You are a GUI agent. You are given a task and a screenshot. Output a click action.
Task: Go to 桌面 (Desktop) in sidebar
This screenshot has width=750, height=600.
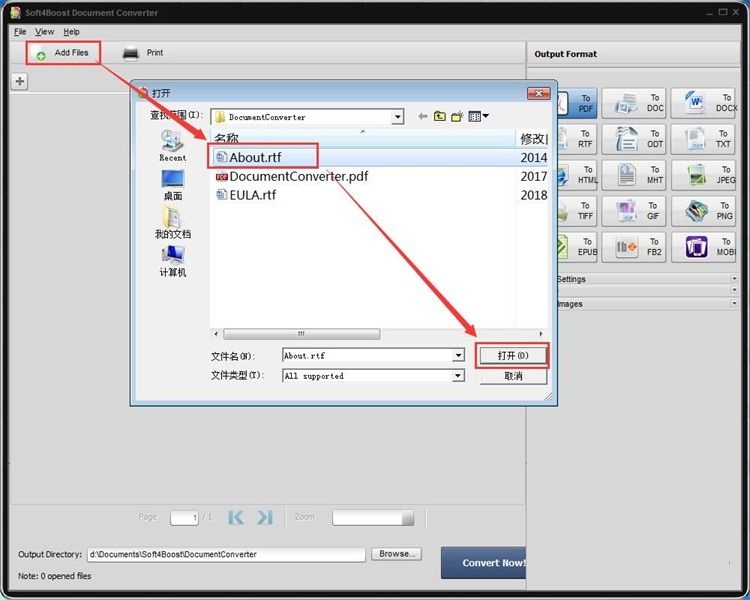tap(173, 185)
